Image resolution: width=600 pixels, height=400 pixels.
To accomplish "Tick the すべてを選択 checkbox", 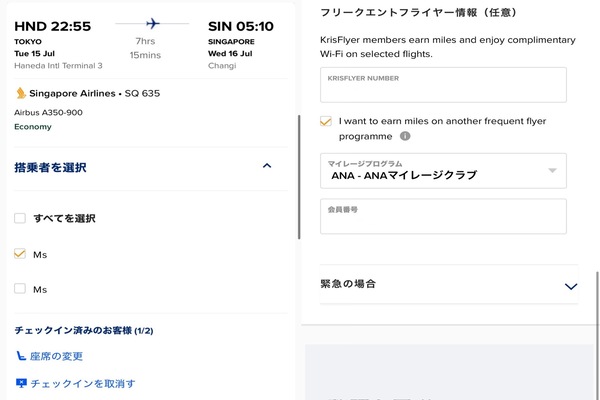I will click(x=21, y=218).
